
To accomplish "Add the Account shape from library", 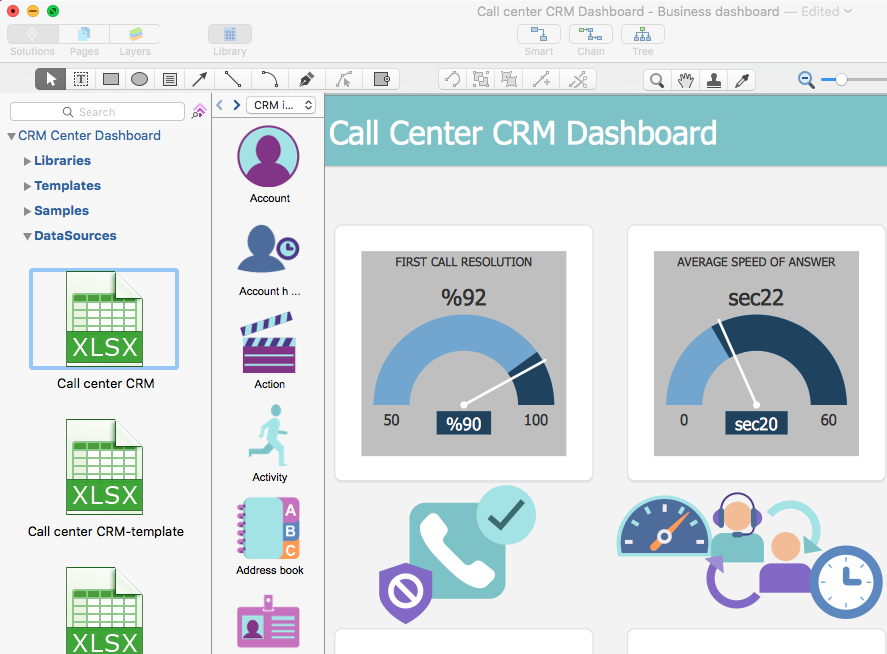I will point(269,157).
